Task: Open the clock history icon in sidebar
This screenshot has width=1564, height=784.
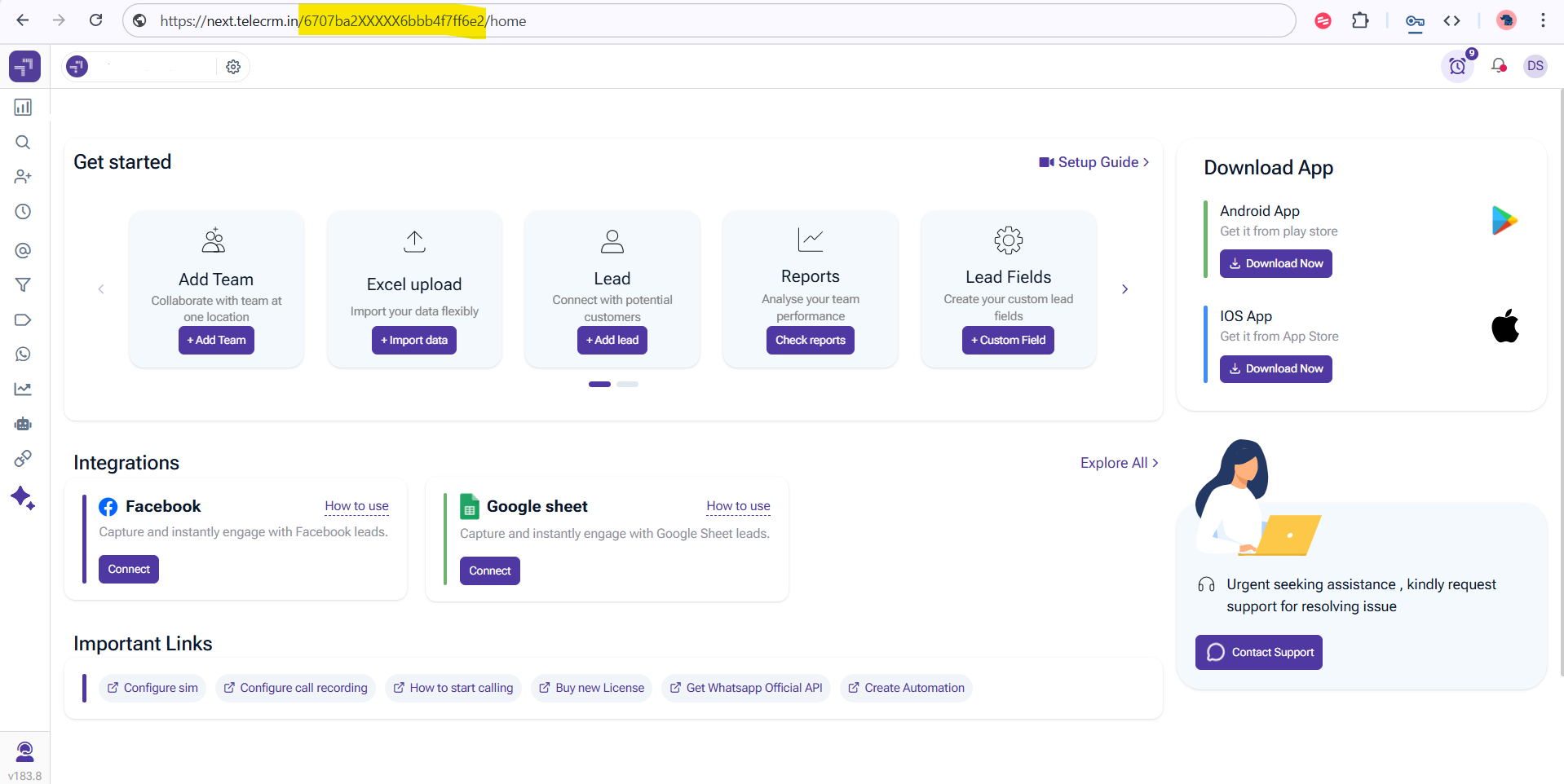Action: tap(23, 212)
